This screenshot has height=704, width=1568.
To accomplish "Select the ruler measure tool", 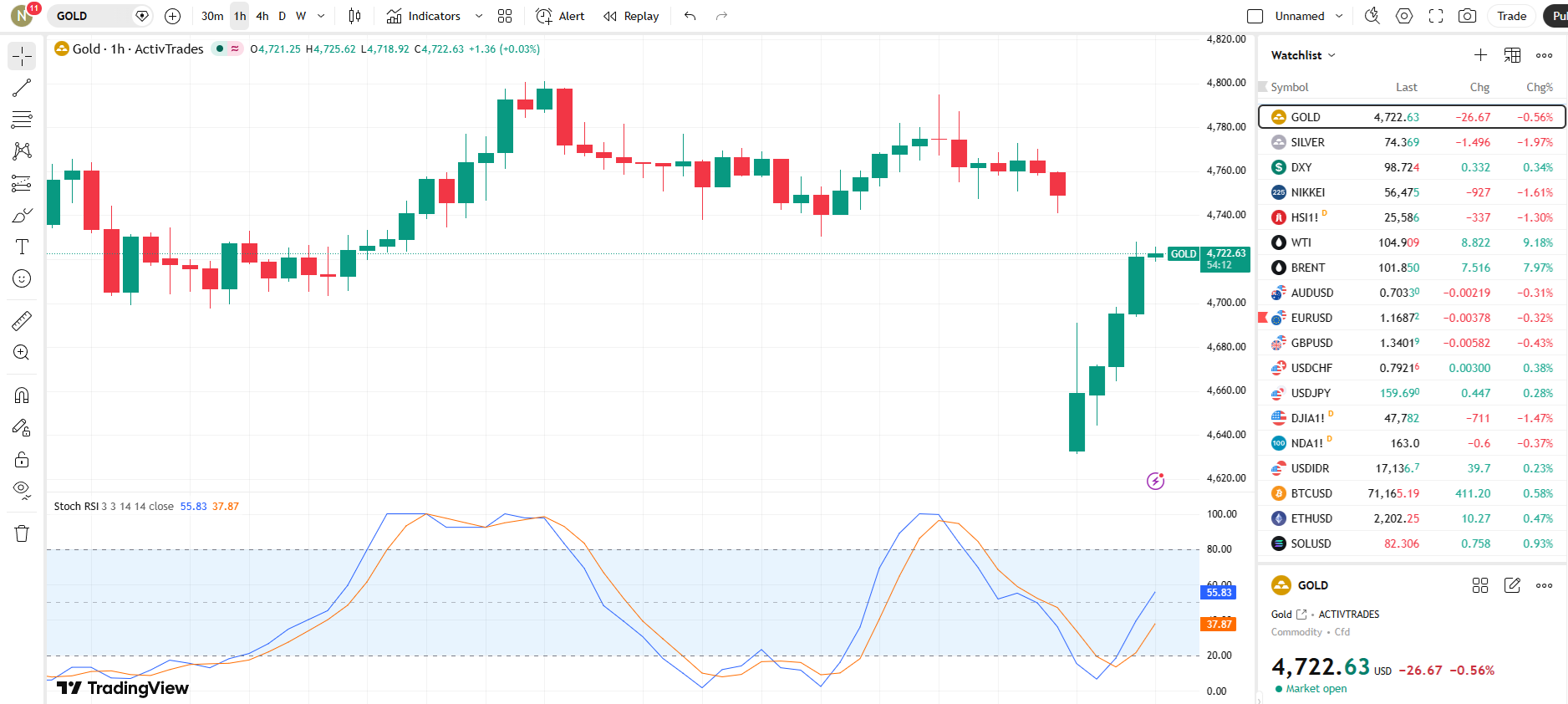I will pyautogui.click(x=22, y=321).
